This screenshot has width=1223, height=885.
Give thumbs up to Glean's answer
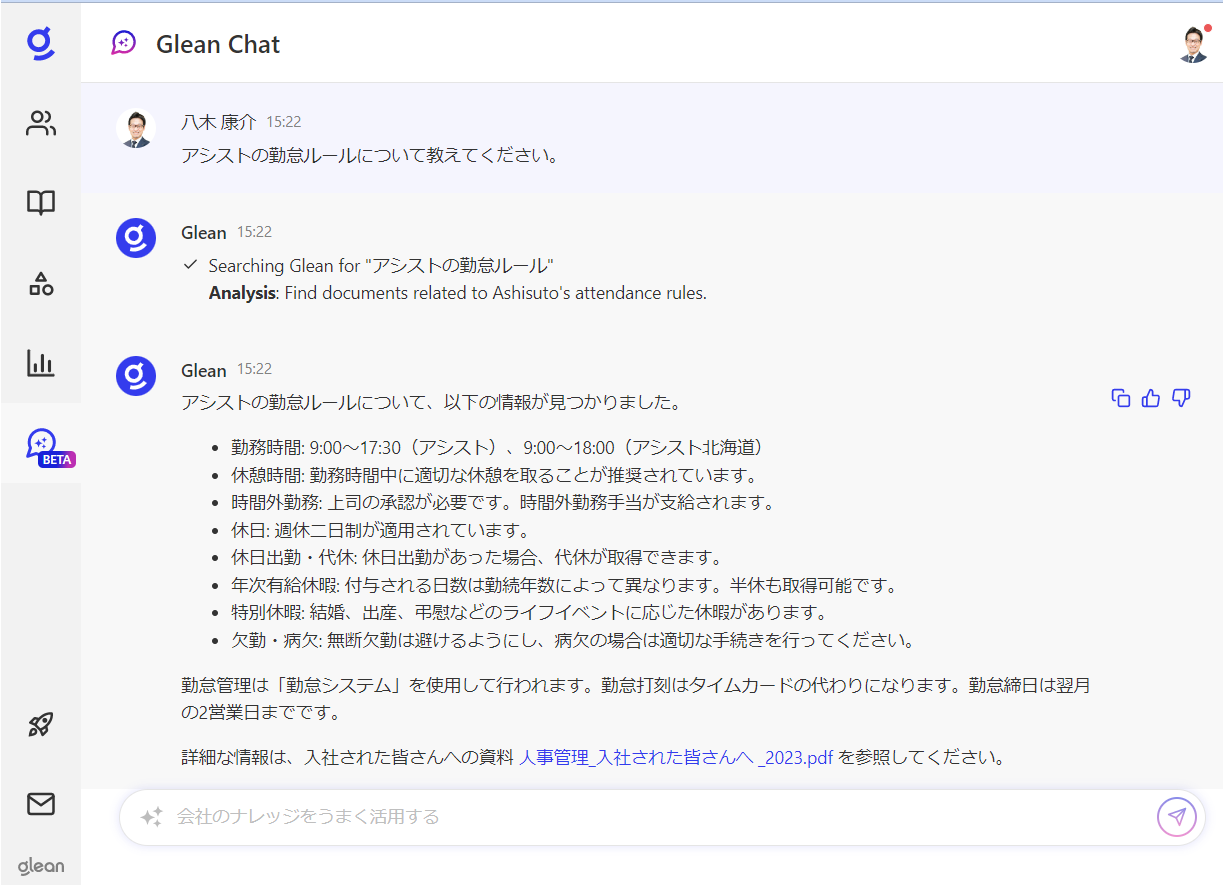(1151, 398)
